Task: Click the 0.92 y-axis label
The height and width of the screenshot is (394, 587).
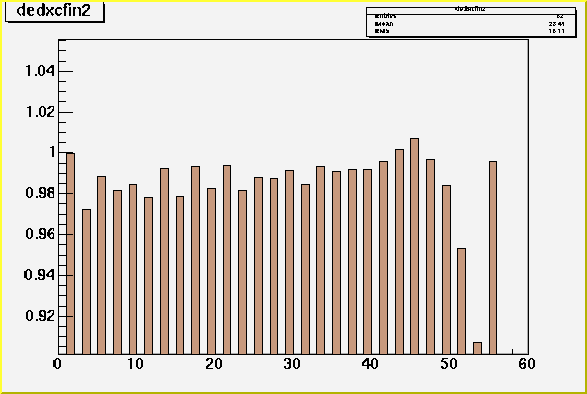Action: 40,316
